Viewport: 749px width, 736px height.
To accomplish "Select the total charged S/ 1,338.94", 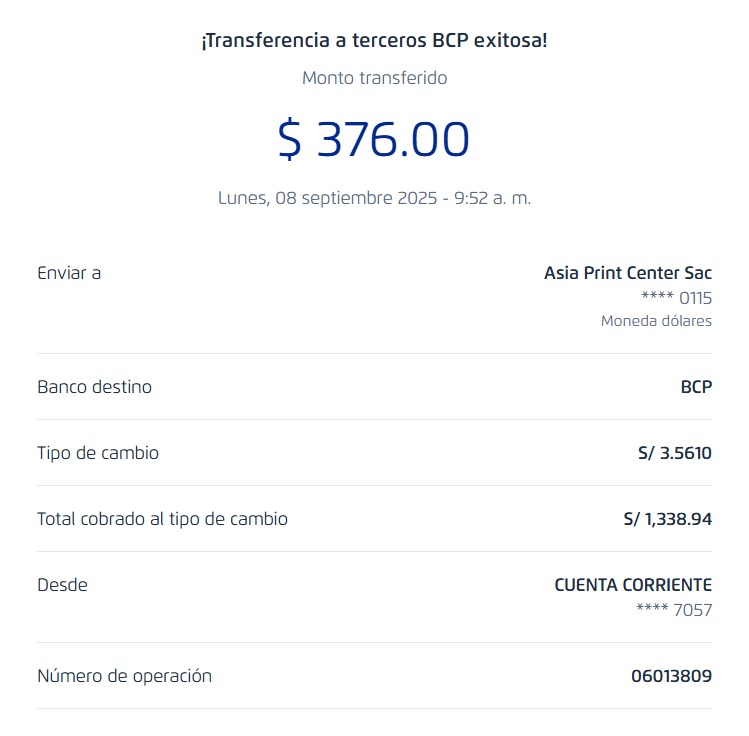I will click(667, 519).
